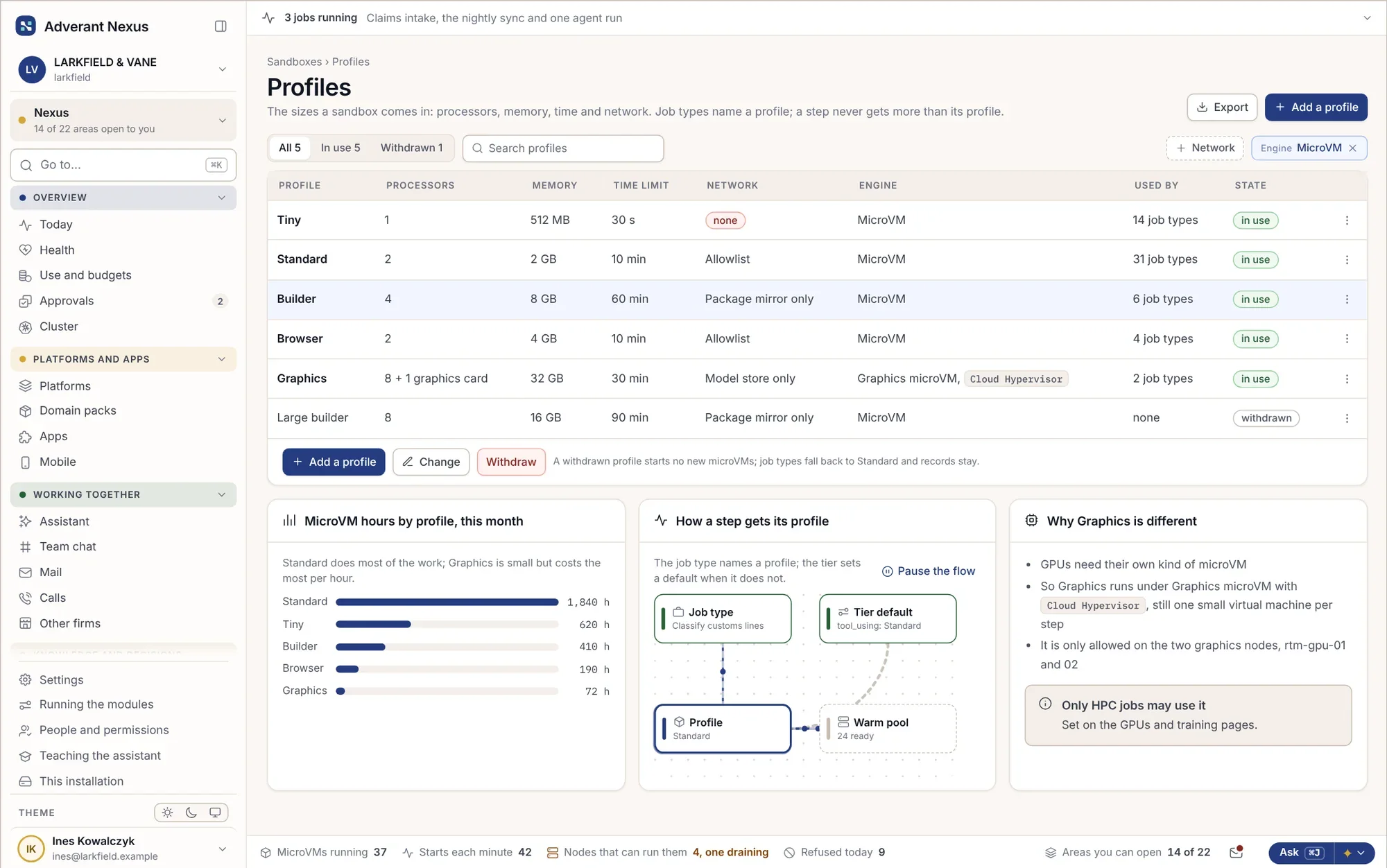This screenshot has height=868, width=1387.
Task: Select system theme with monitor icon
Action: click(215, 813)
